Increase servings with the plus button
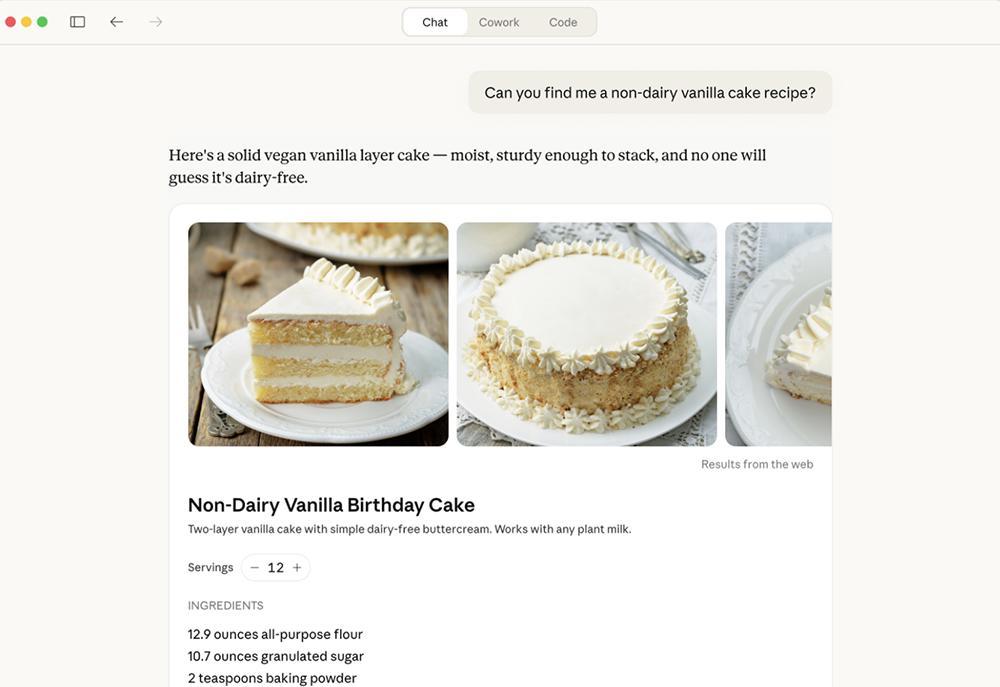The width and height of the screenshot is (1000, 687). [x=297, y=568]
